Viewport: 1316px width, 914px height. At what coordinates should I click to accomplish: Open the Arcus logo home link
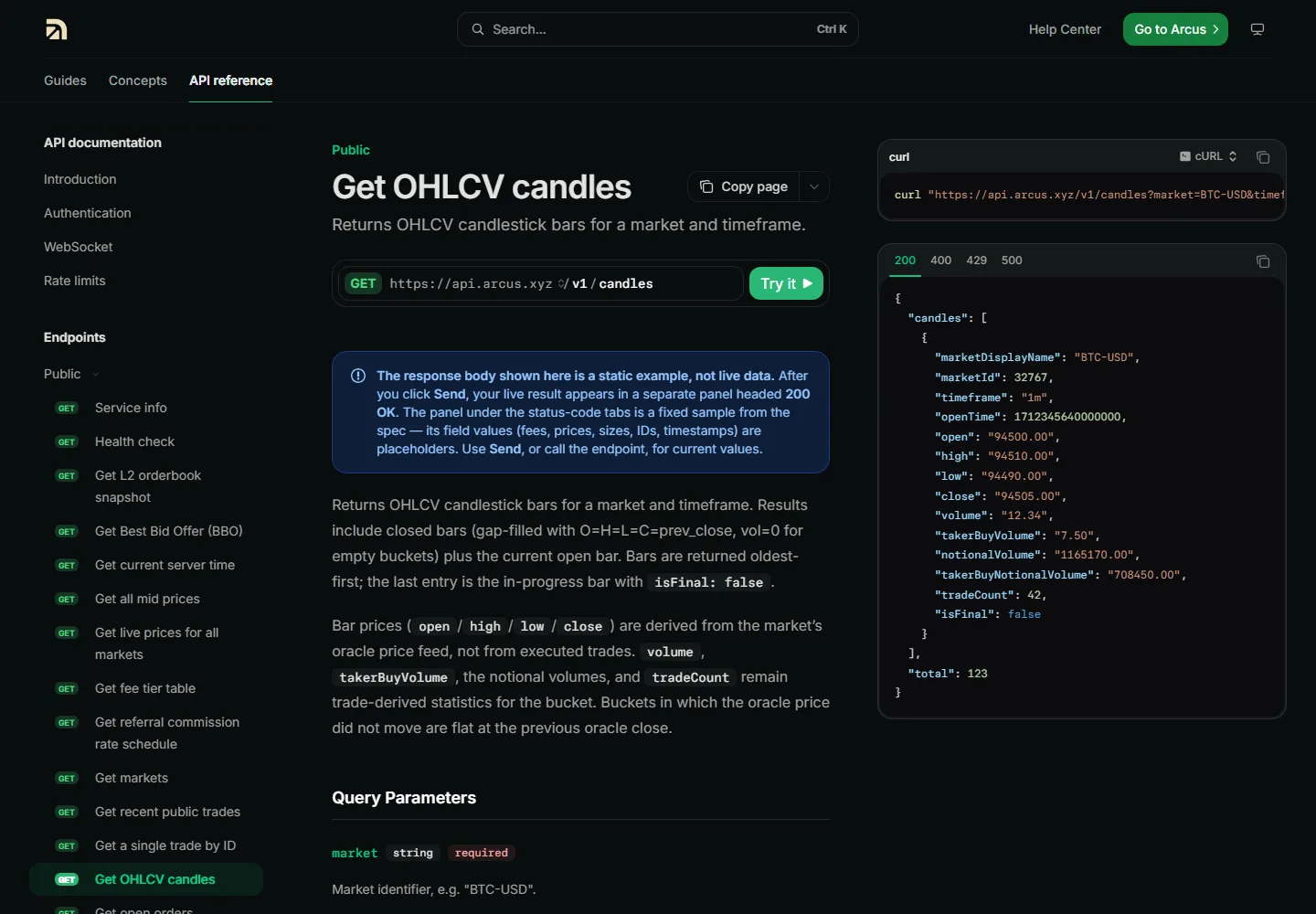57,29
